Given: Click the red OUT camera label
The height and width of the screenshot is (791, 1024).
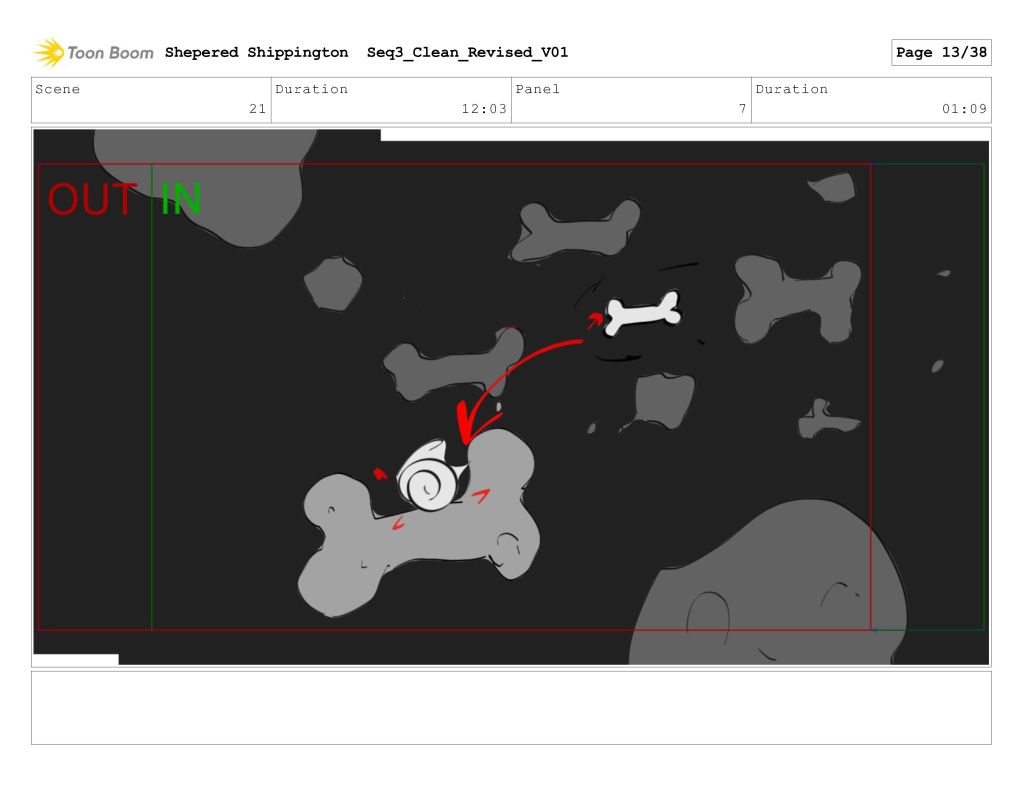Looking at the screenshot, I should click(x=92, y=200).
